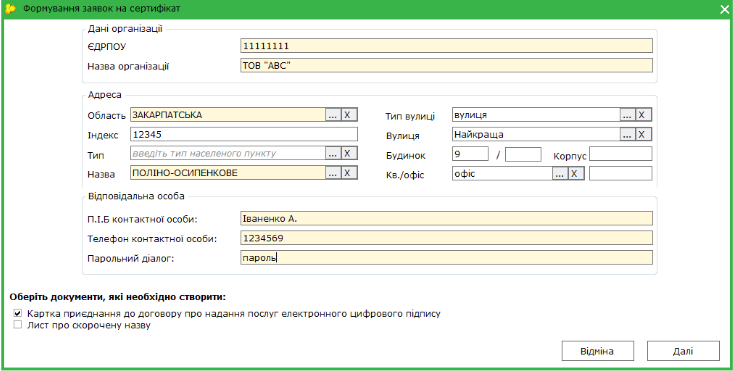
Task: Open the Область lookup with ellipsis button
Action: [333, 115]
